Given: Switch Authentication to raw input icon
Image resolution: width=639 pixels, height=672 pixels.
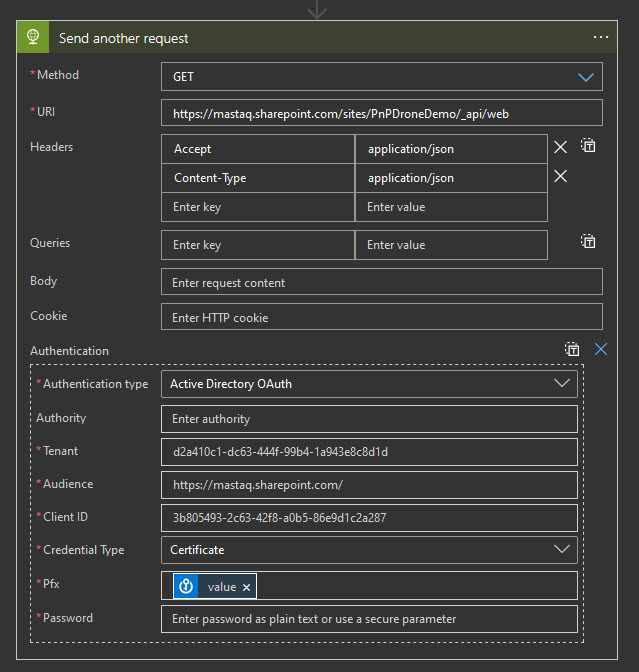Looking at the screenshot, I should (572, 349).
